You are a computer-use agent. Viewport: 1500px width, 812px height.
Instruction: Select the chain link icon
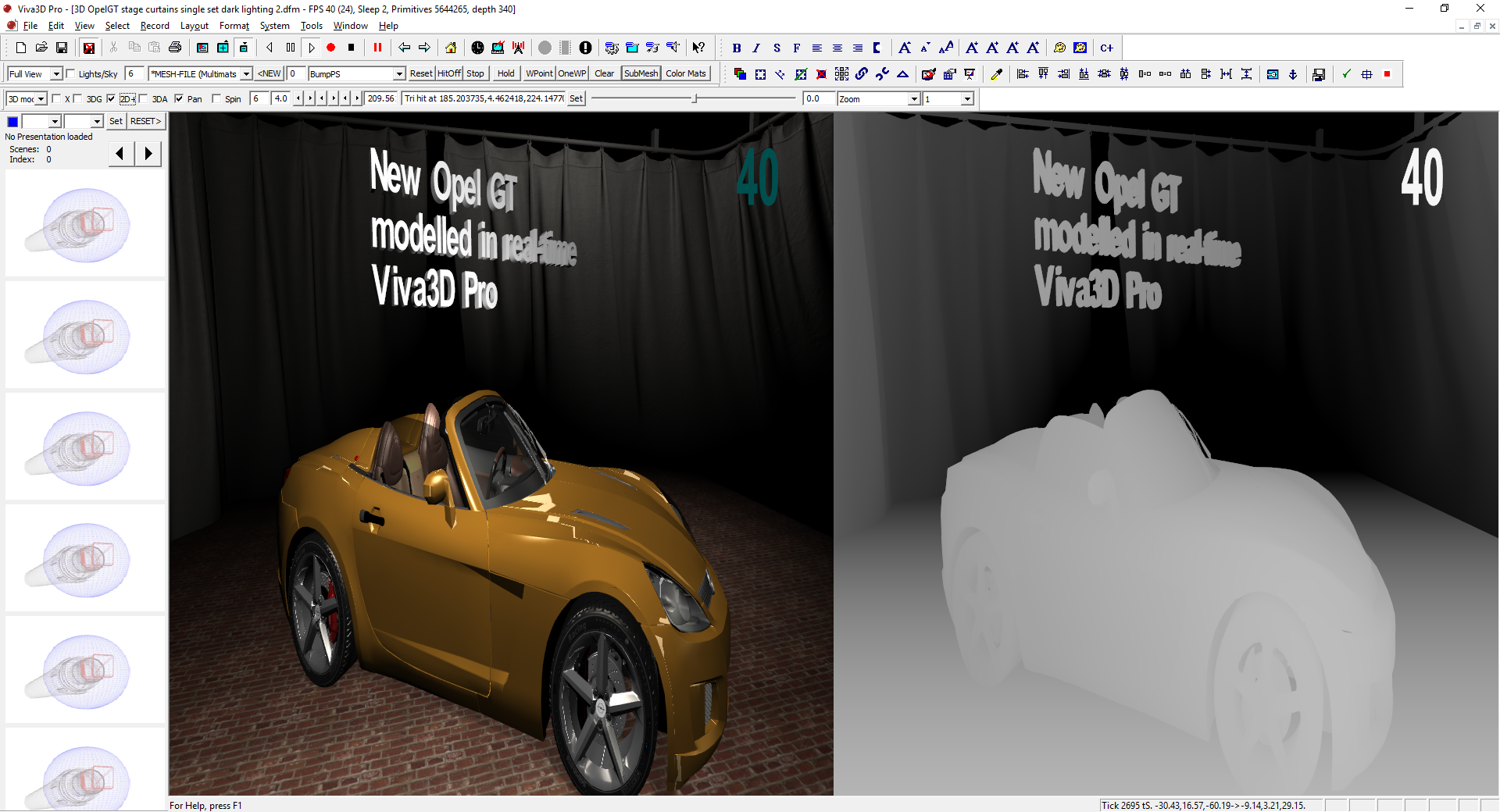(x=862, y=74)
